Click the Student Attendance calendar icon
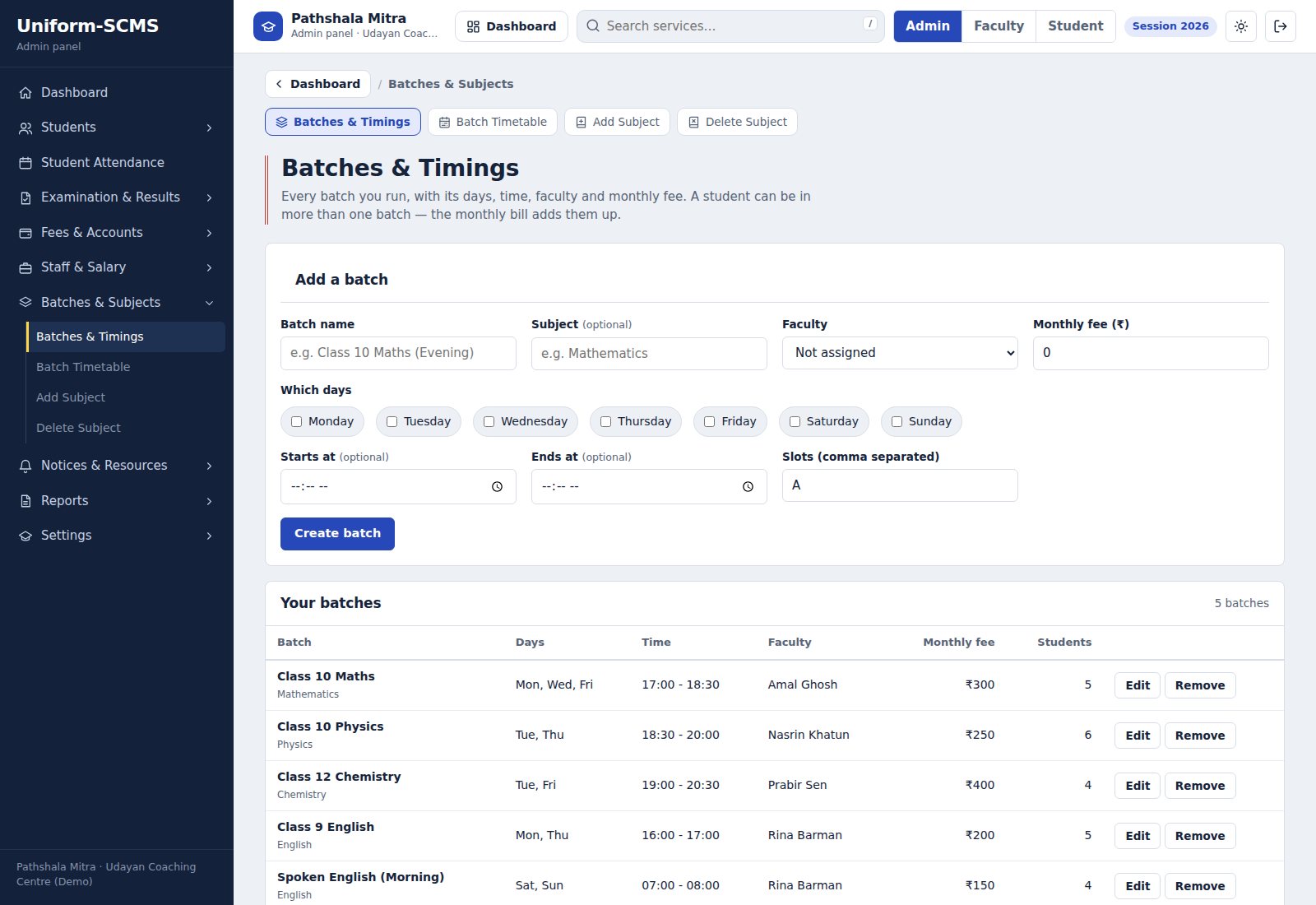 point(25,163)
